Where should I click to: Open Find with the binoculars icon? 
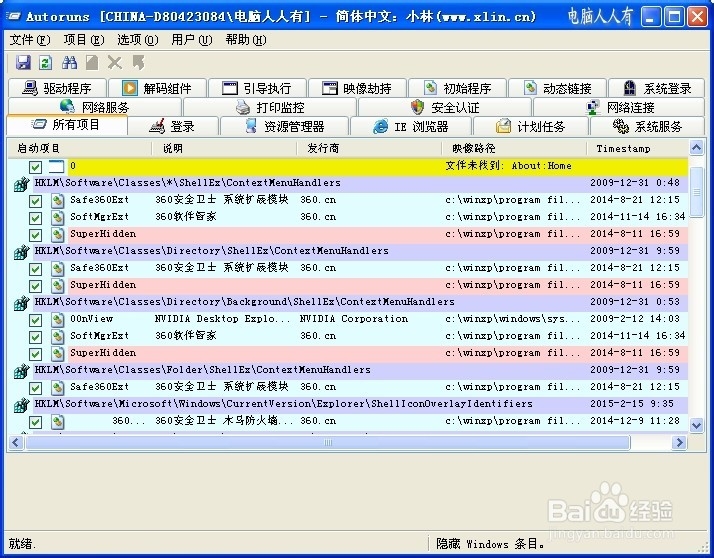[x=69, y=62]
